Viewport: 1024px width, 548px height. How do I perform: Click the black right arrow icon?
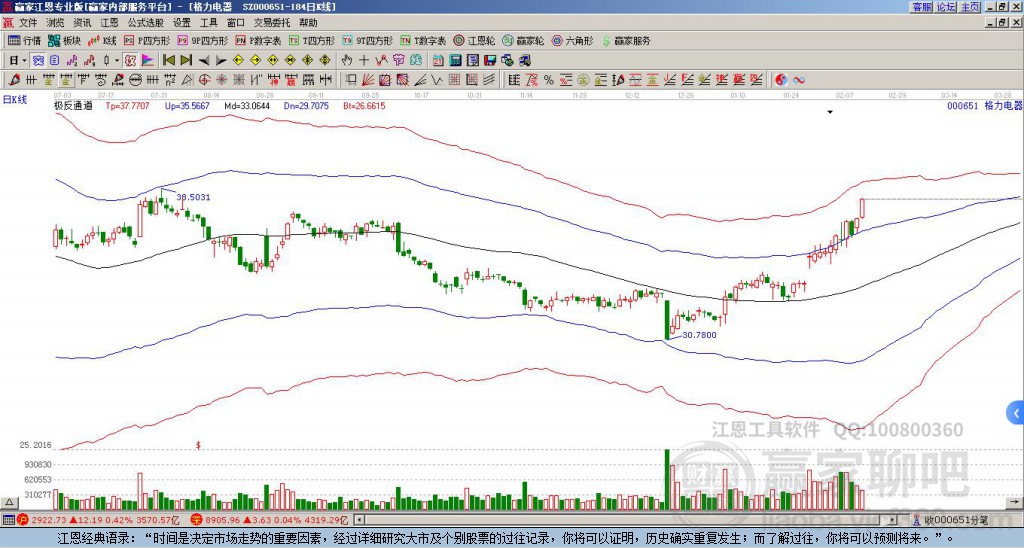pyautogui.click(x=221, y=61)
